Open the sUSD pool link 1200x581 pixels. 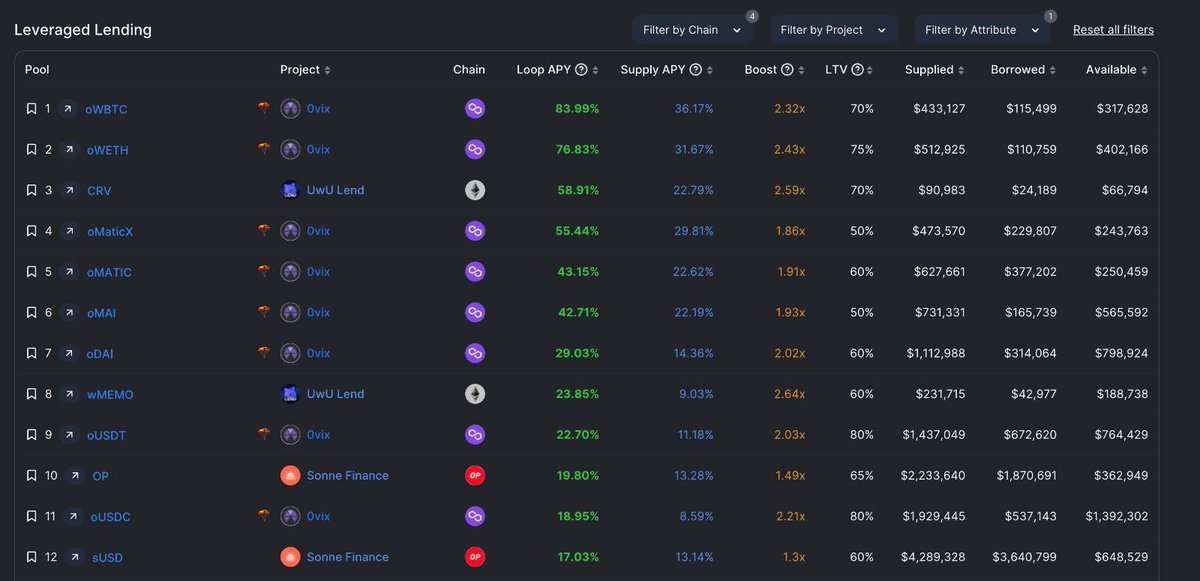tap(107, 558)
